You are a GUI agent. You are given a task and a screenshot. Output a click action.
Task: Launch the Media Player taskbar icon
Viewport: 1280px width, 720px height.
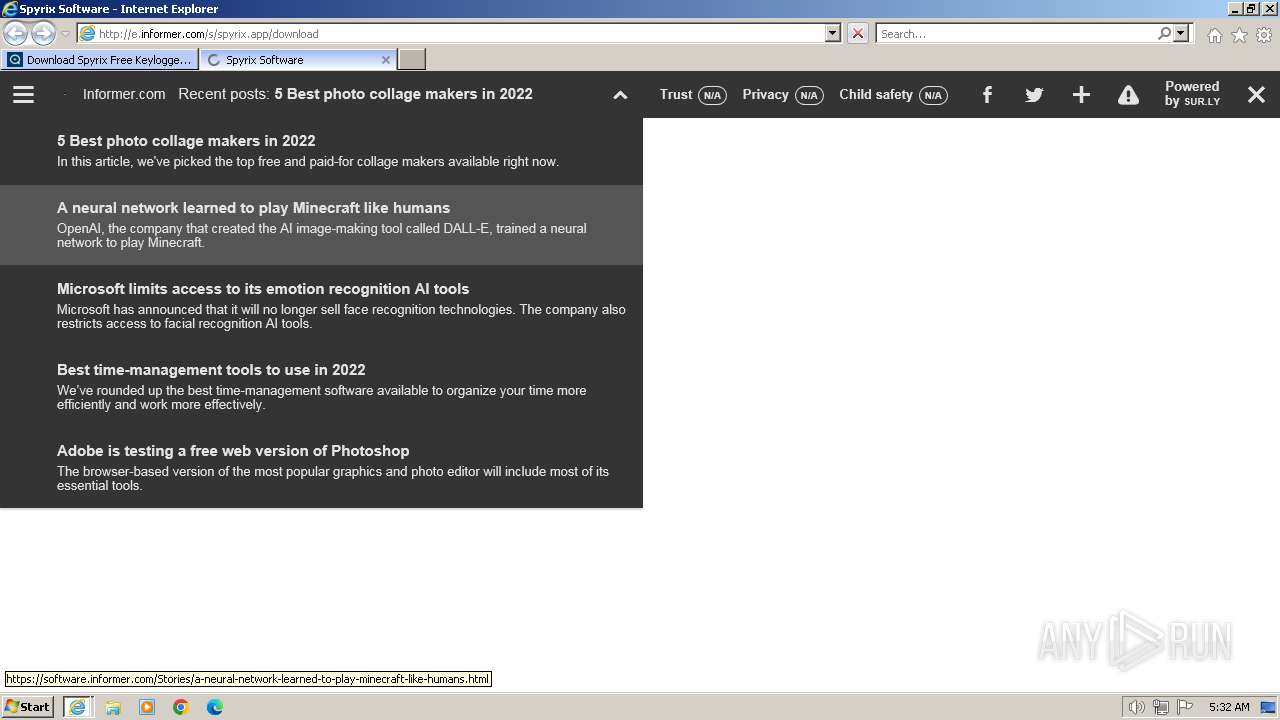pos(147,707)
